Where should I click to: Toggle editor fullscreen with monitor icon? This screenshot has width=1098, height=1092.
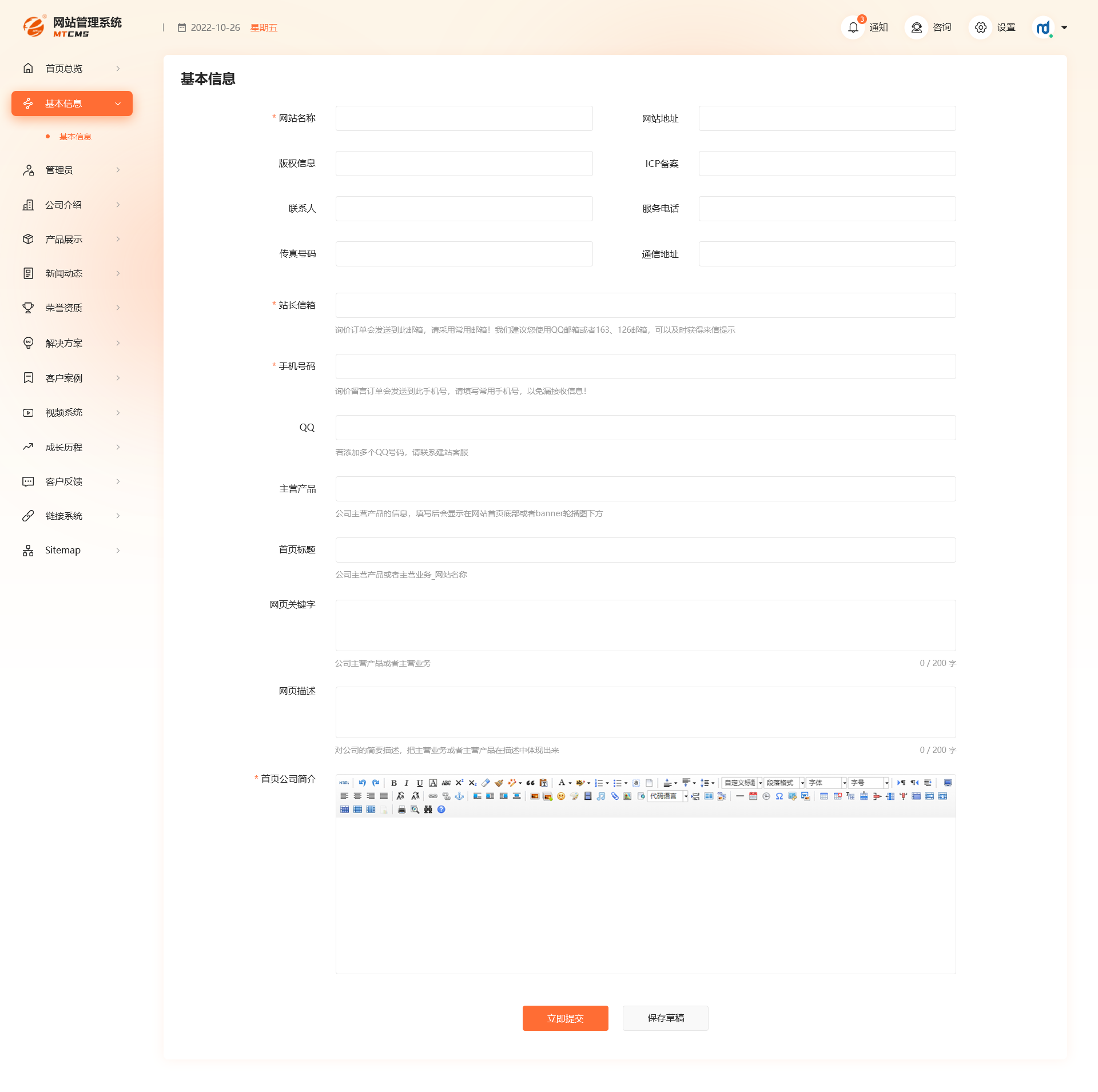point(948,783)
